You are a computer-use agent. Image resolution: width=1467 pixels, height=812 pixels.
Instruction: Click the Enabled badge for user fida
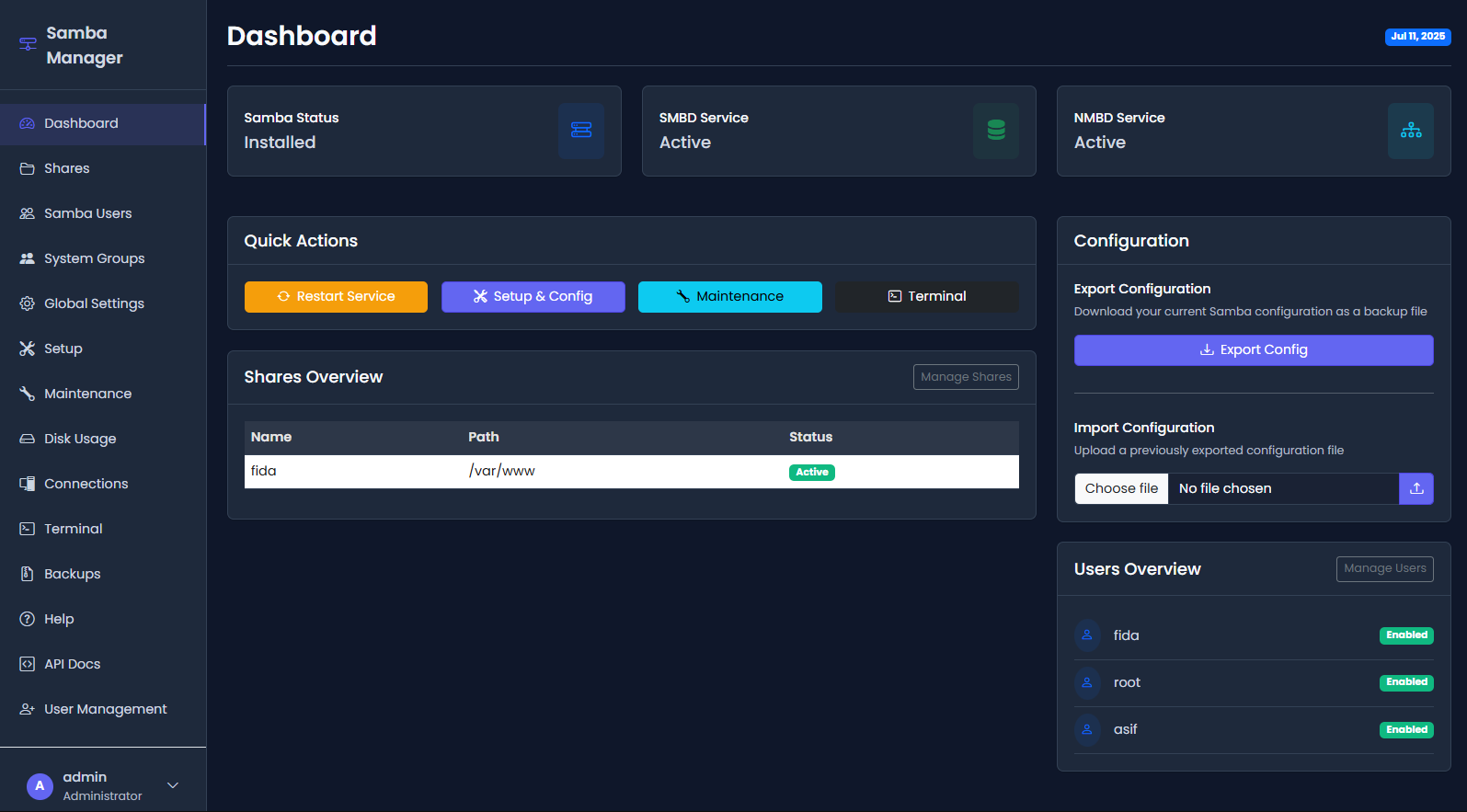pyautogui.click(x=1406, y=635)
